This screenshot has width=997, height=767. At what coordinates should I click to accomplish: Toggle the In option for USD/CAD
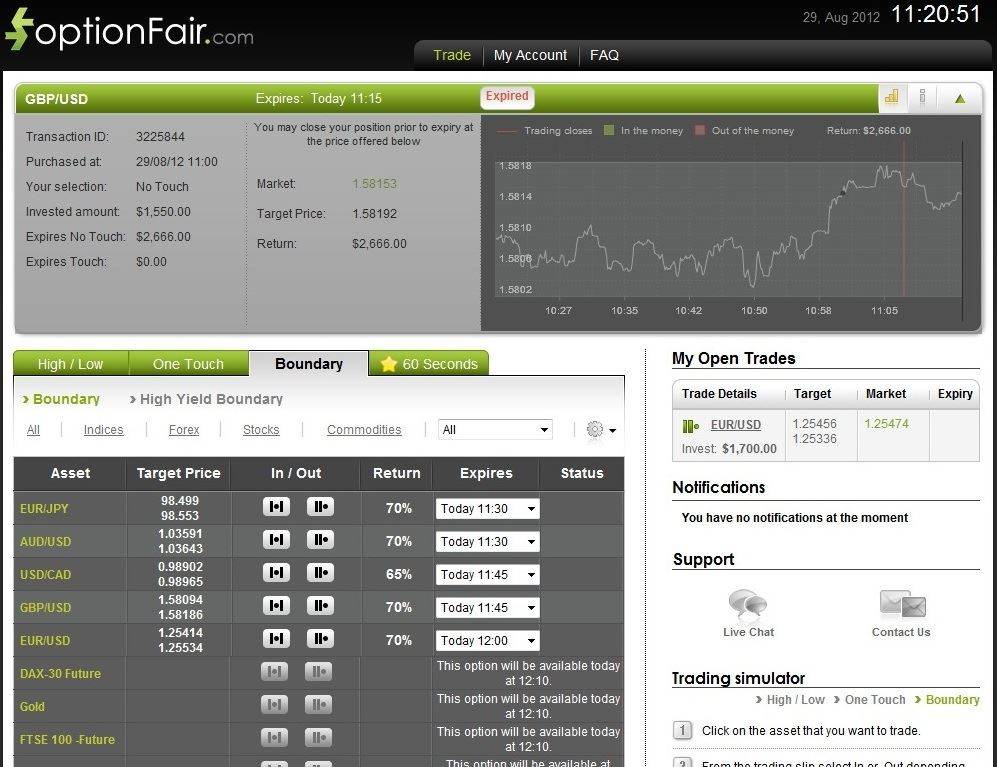tap(276, 573)
